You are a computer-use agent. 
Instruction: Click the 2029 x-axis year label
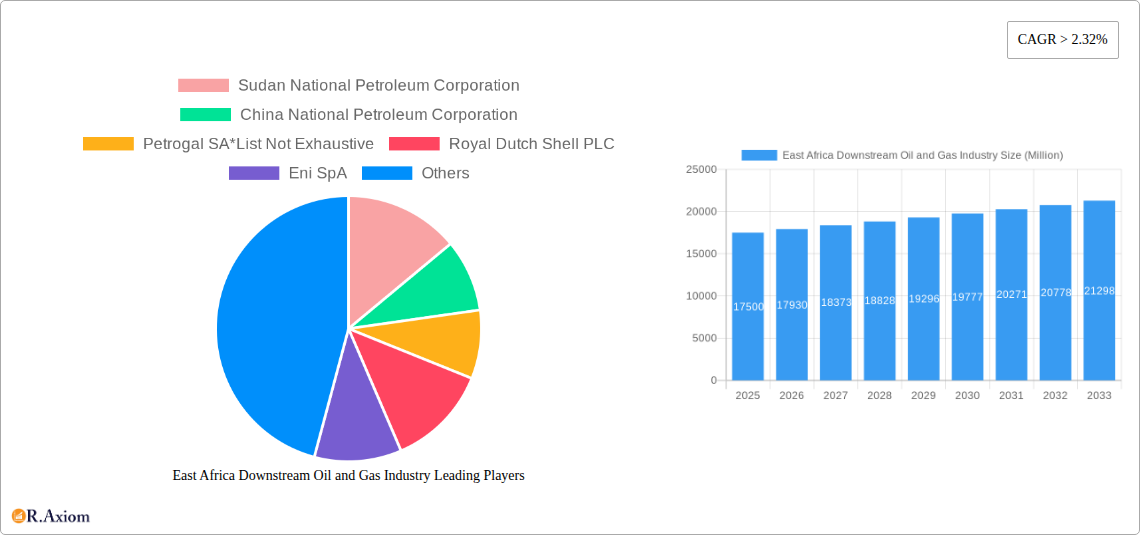coord(923,395)
